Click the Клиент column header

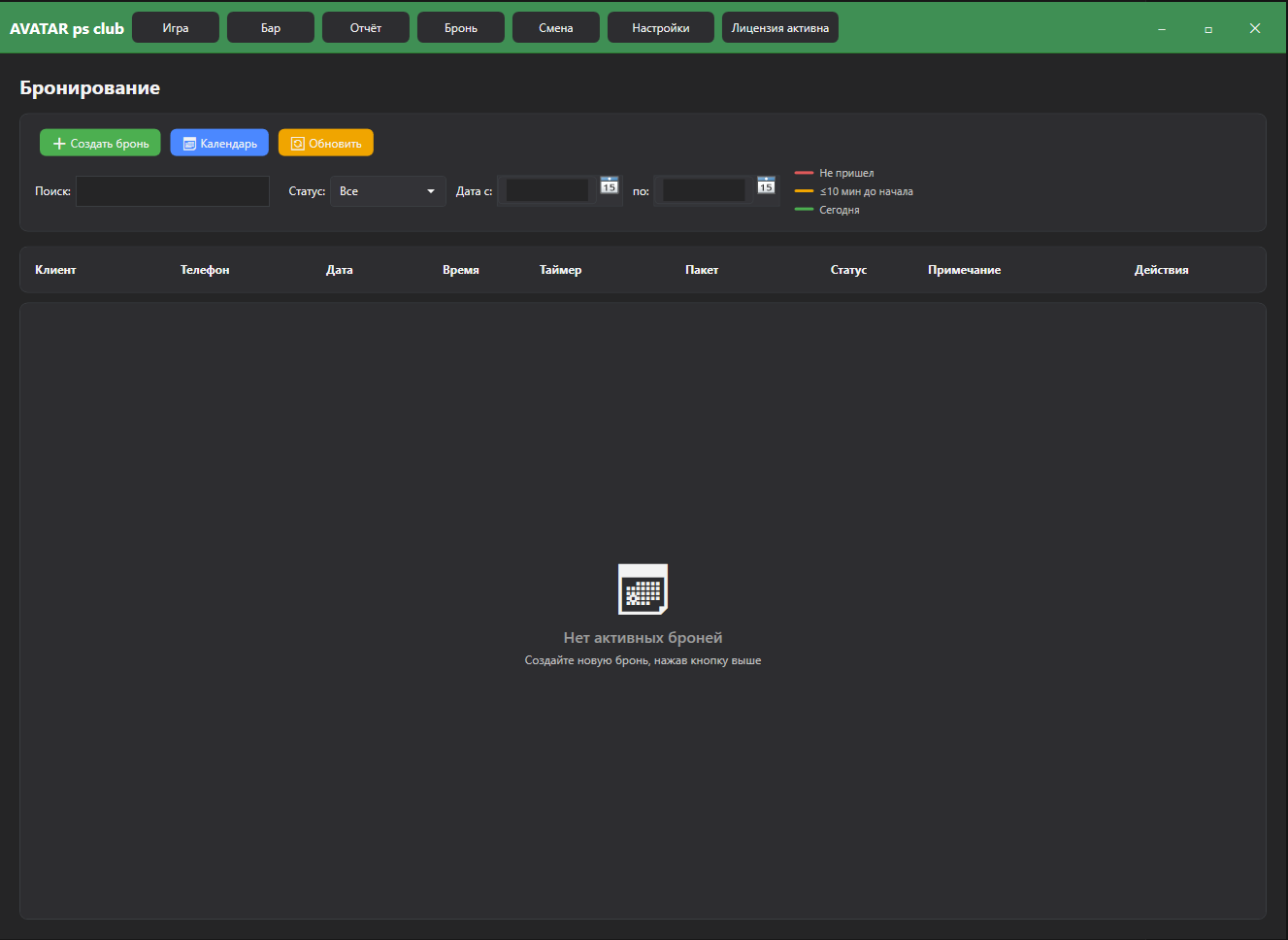coord(55,270)
